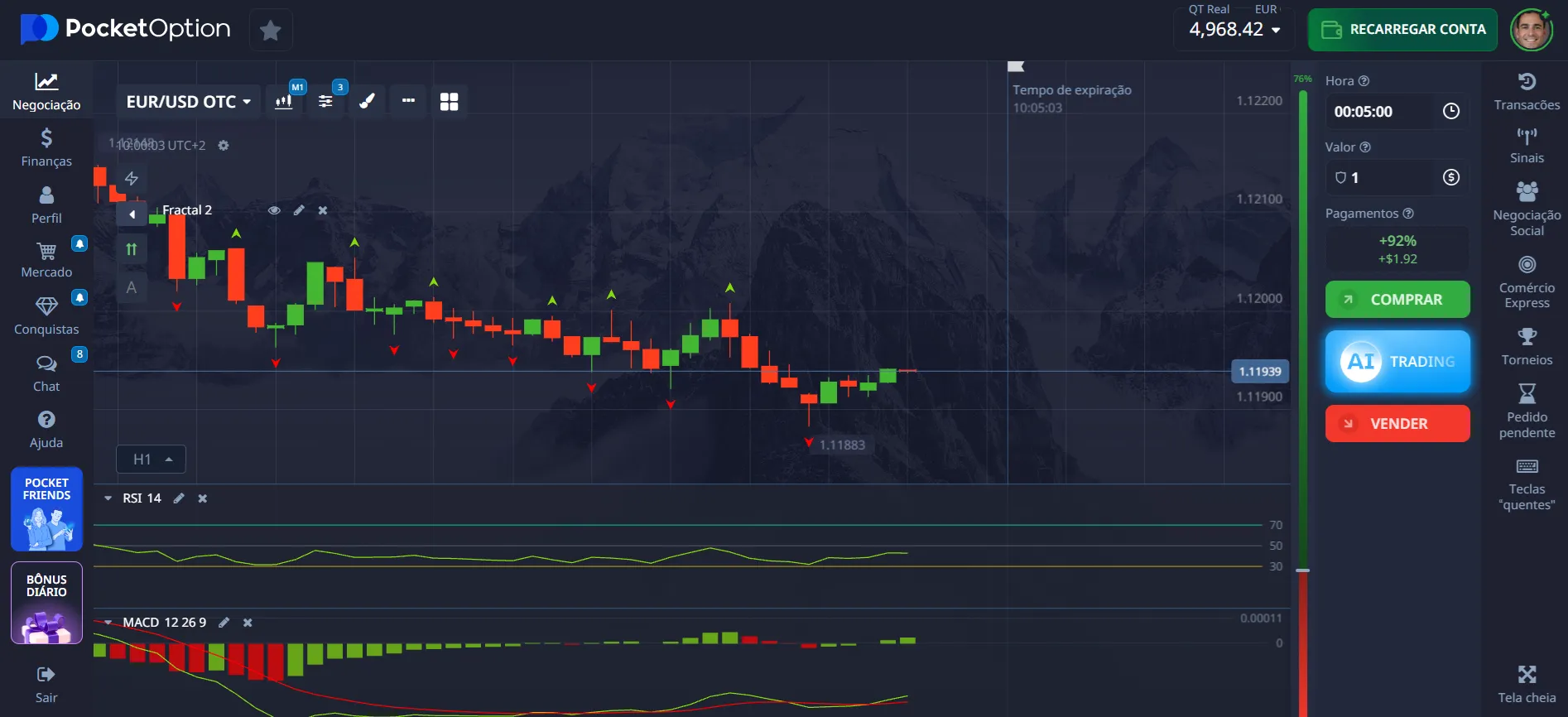The image size is (1568, 717).
Task: Open chart type settings M1
Action: point(284,101)
